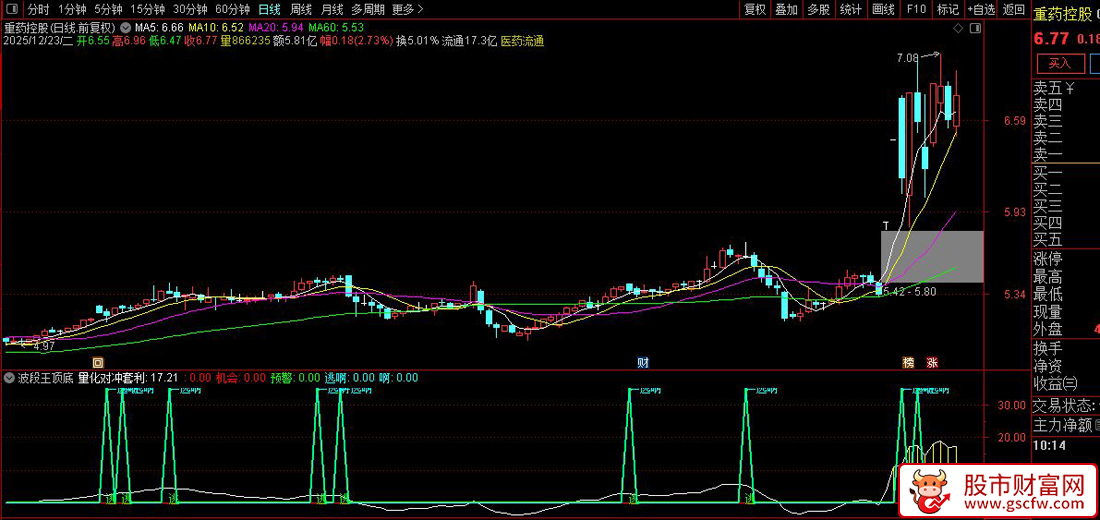Screen dimensions: 1100x520
Task: Expand the 更多 periods menu
Action: click(408, 9)
